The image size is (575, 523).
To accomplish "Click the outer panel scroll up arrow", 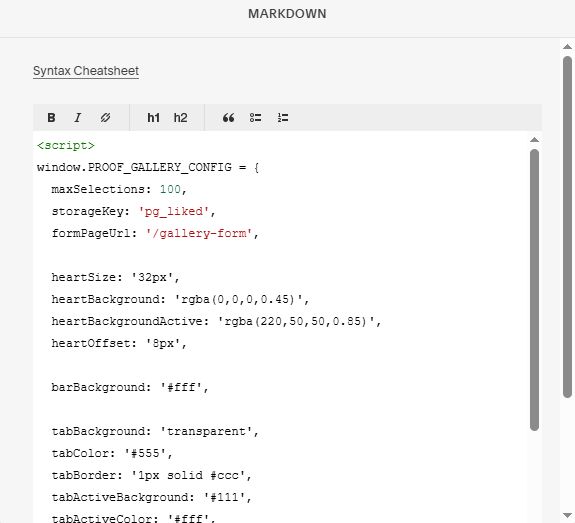I will point(567,47).
